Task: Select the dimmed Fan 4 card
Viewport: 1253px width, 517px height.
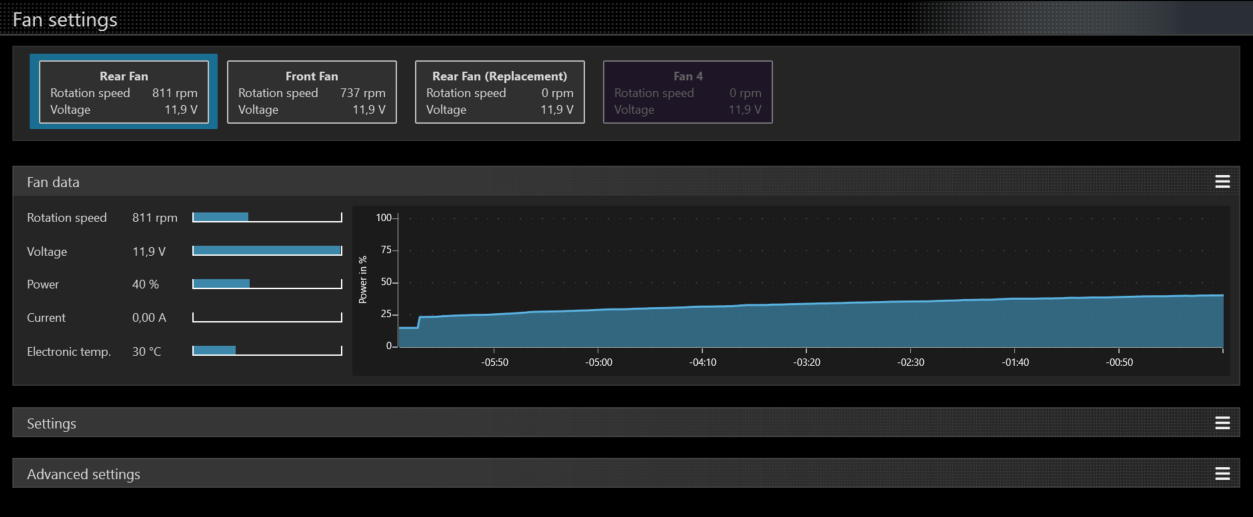Action: pos(688,92)
